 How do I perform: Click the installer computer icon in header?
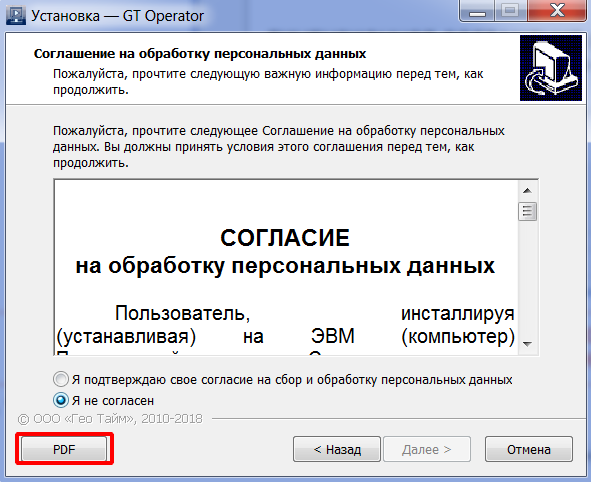click(551, 68)
